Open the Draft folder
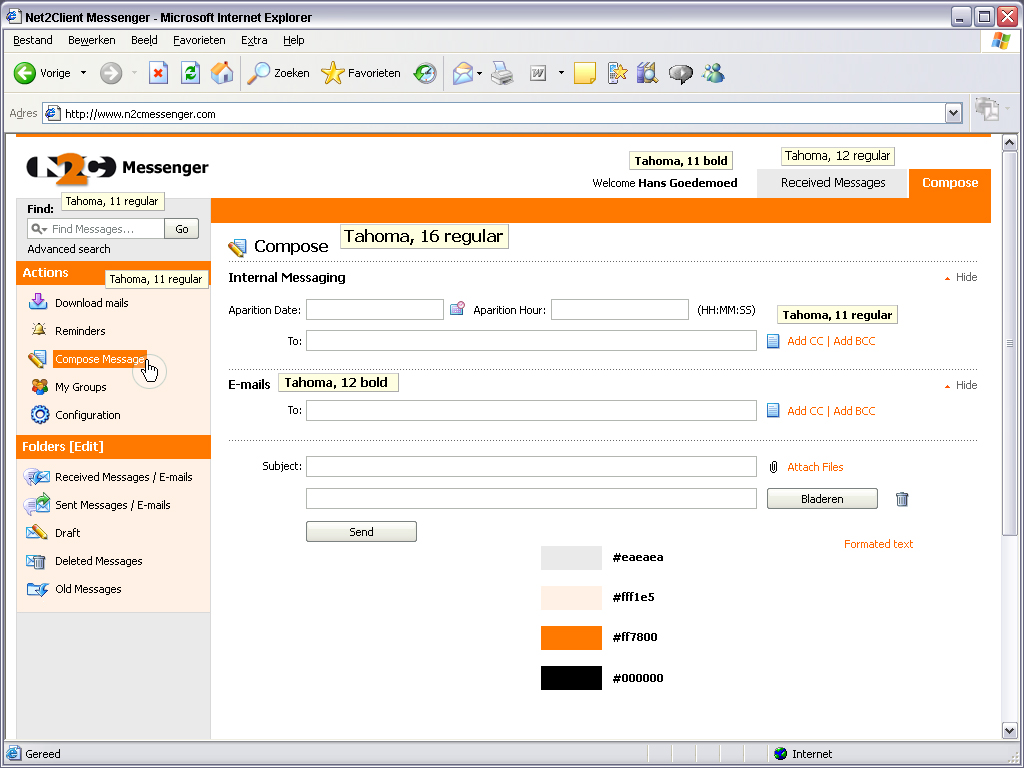Viewport: 1024px width, 768px height. 67,533
